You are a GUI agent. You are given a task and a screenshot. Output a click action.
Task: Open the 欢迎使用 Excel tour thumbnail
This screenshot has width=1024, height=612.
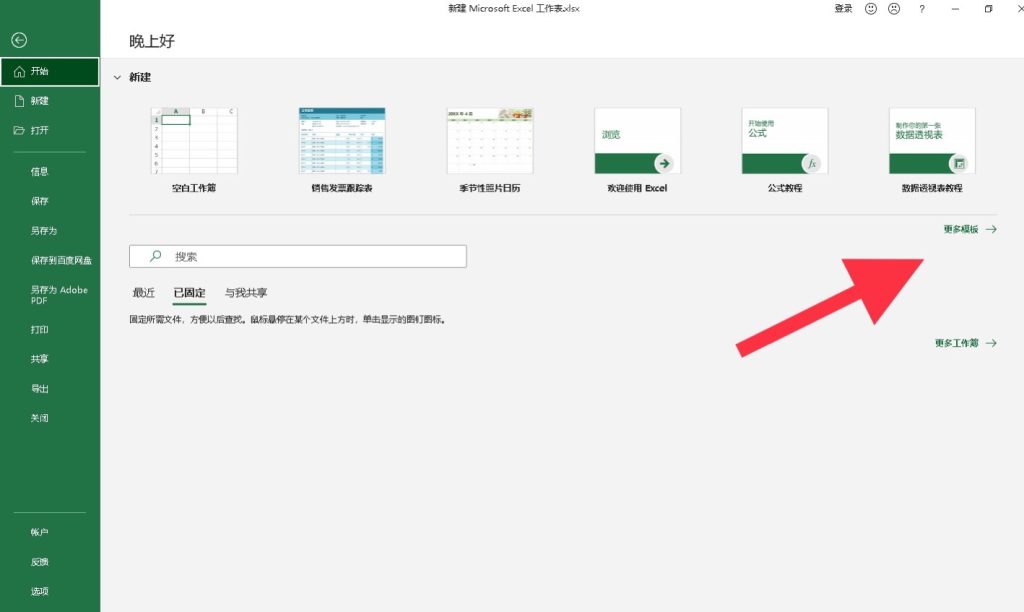tap(637, 141)
